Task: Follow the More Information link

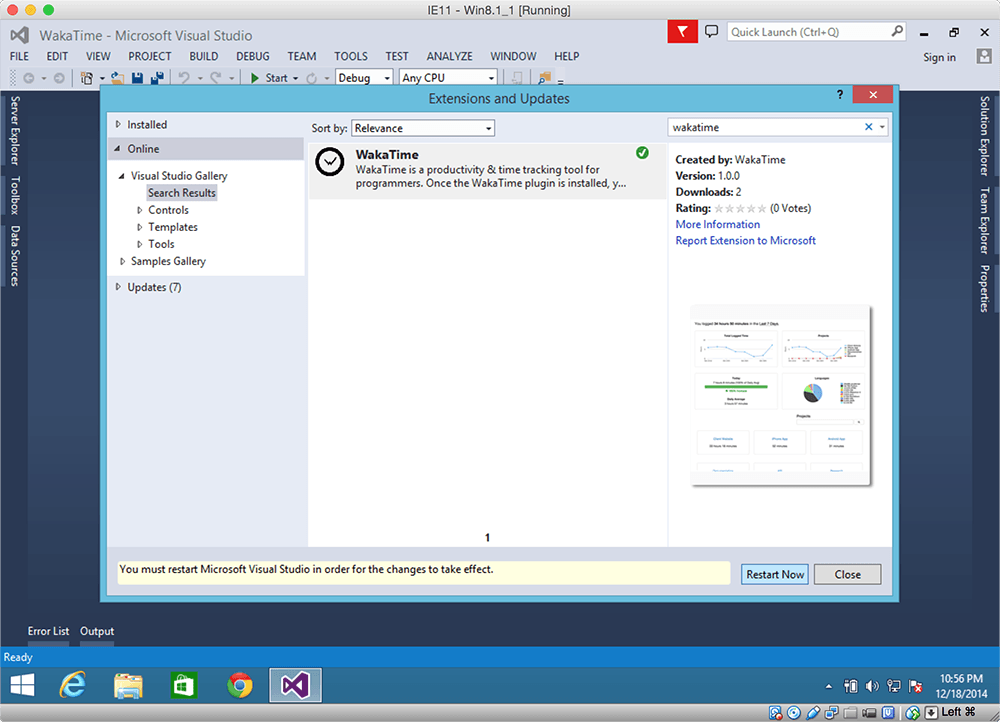Action: coord(717,224)
